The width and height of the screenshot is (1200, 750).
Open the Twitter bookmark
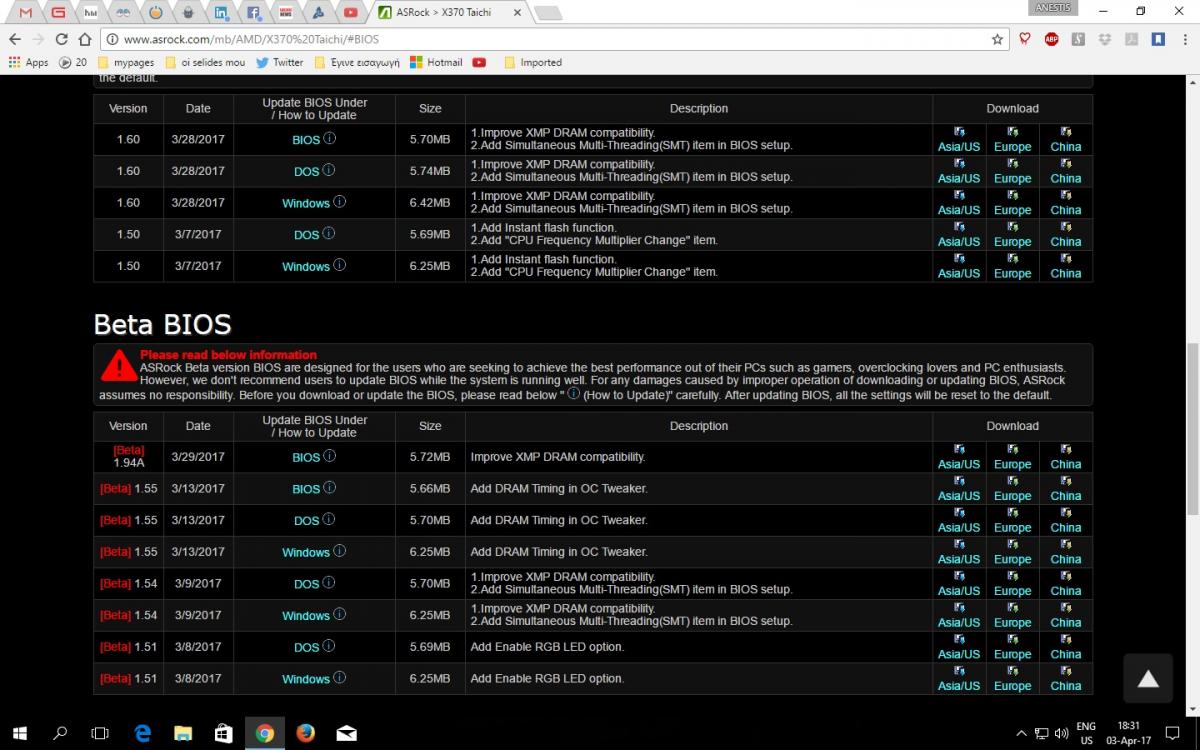pos(279,62)
